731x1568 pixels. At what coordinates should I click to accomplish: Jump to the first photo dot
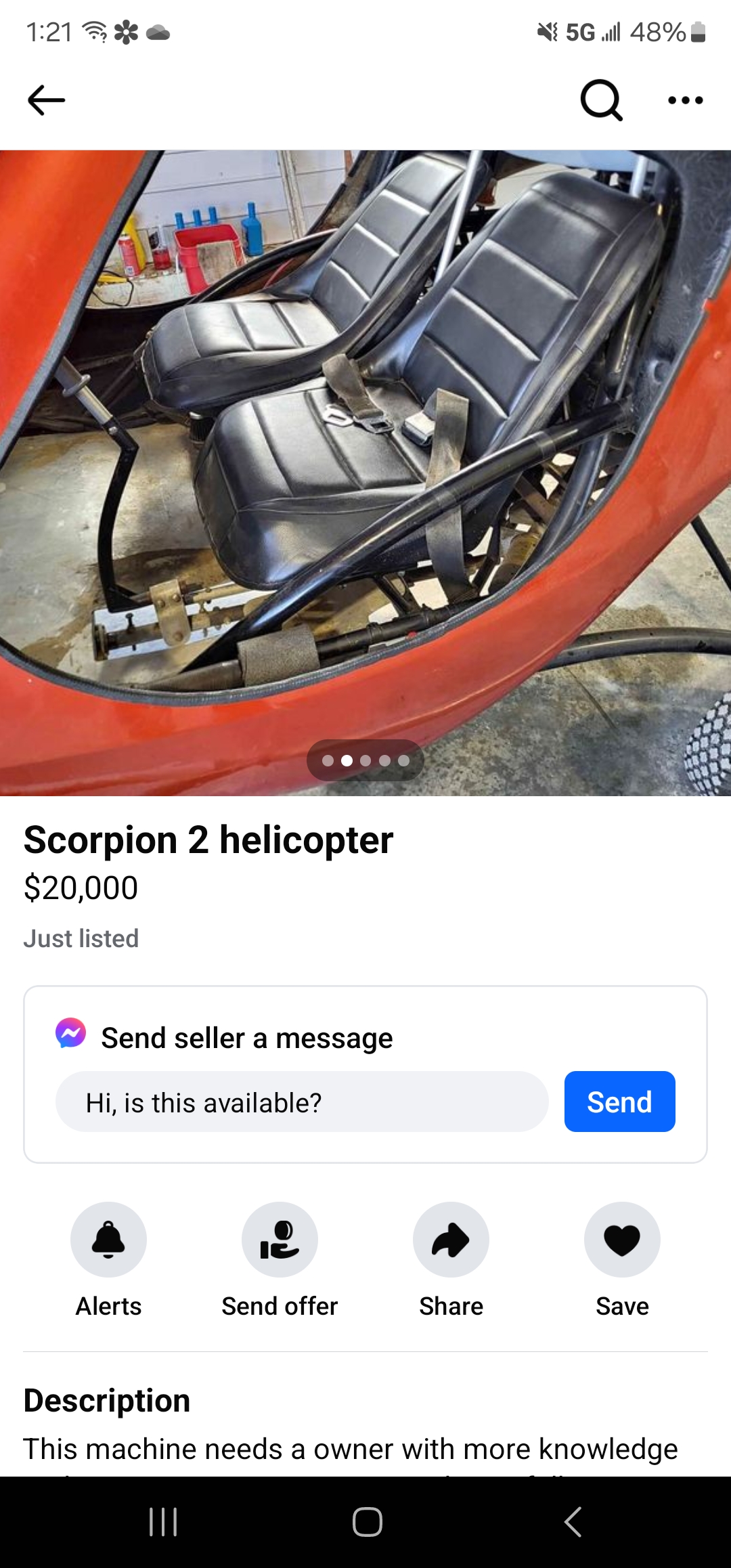[328, 760]
